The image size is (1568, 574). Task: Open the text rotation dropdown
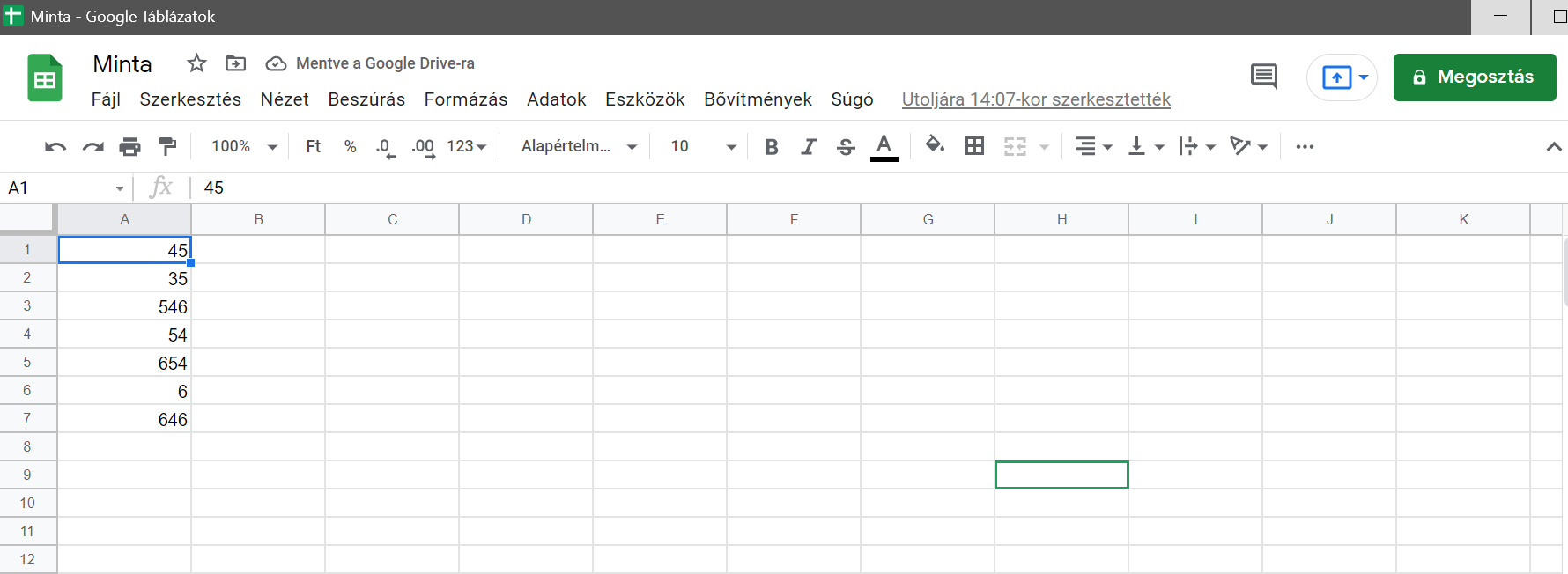1249,147
